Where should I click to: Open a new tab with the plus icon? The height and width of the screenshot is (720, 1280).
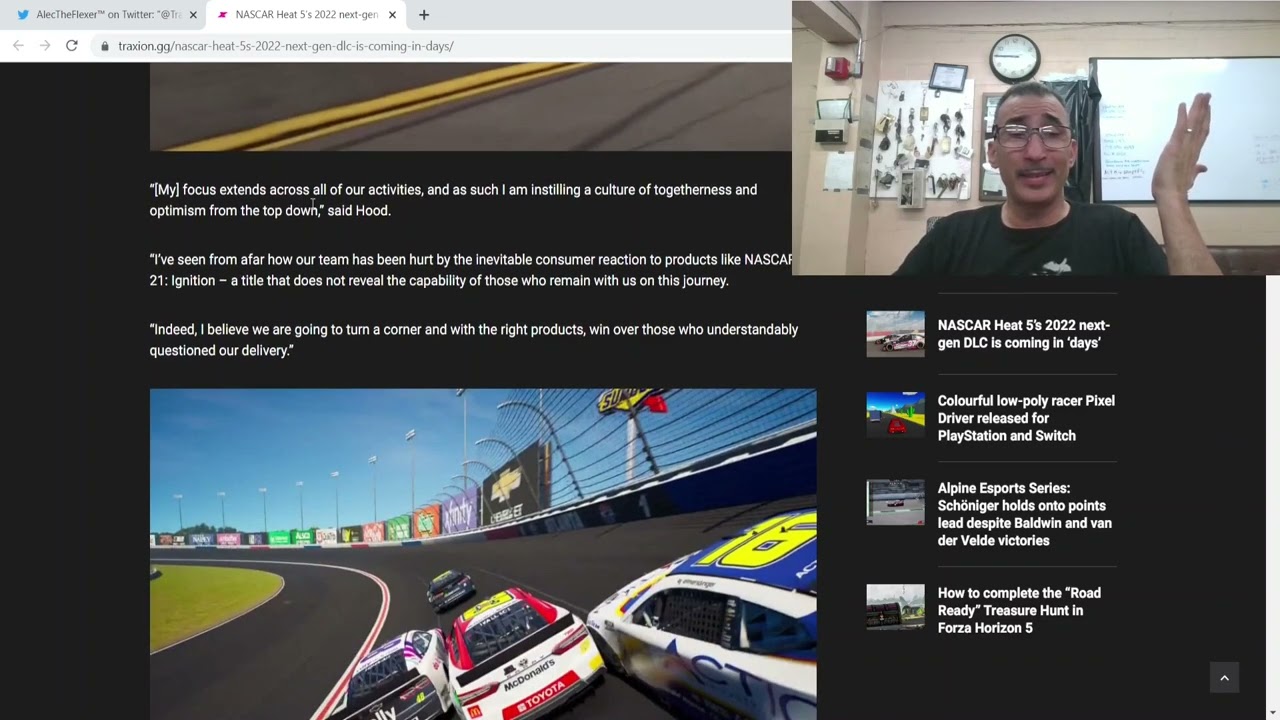click(x=424, y=15)
